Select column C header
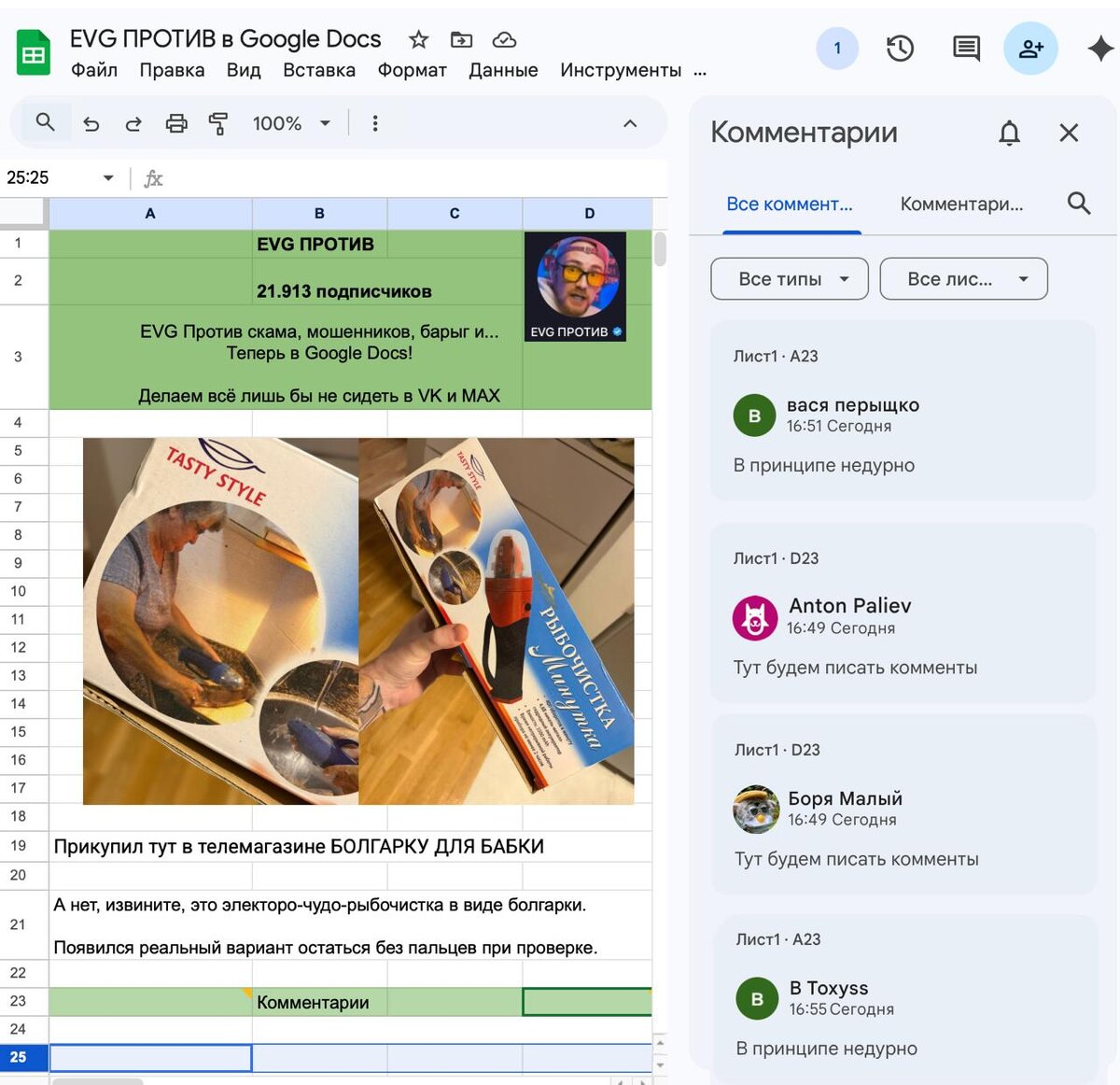Image resolution: width=1120 pixels, height=1085 pixels. pyautogui.click(x=455, y=214)
